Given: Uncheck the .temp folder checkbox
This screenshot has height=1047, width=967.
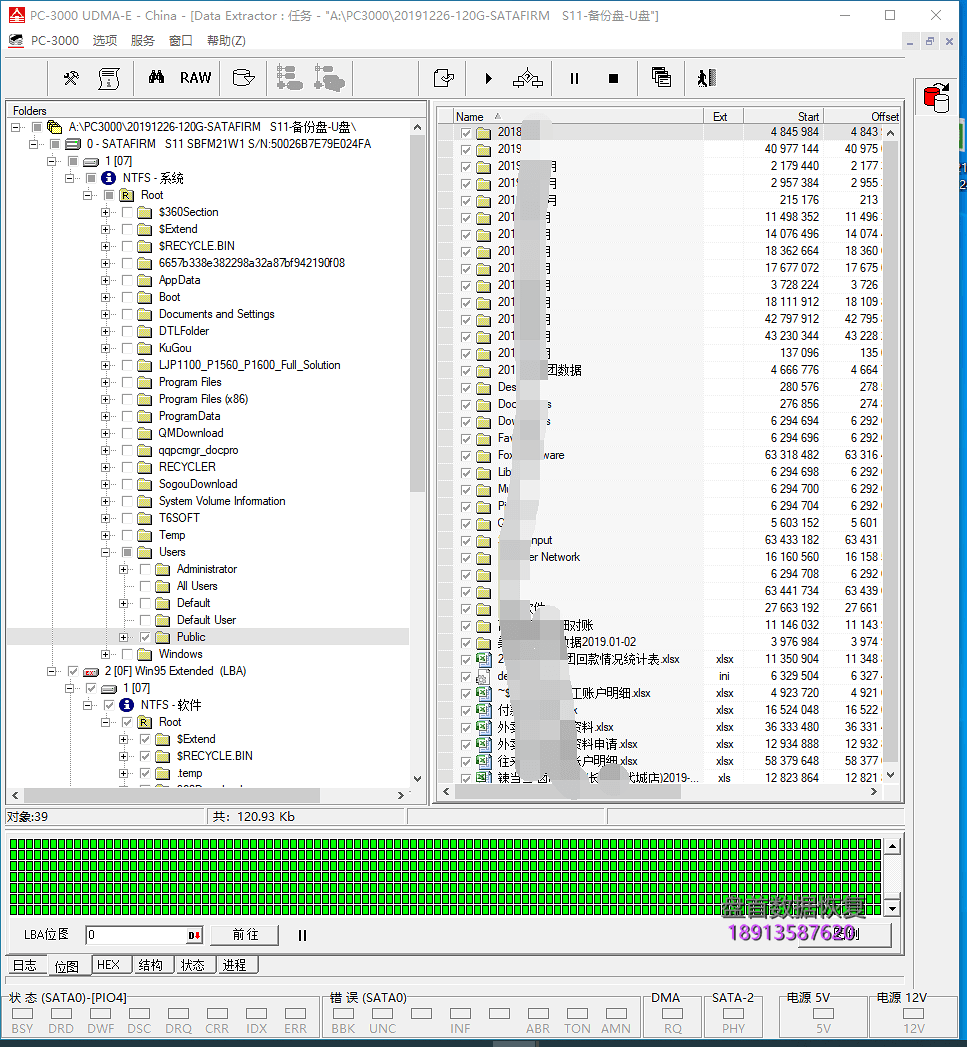Looking at the screenshot, I should (145, 773).
